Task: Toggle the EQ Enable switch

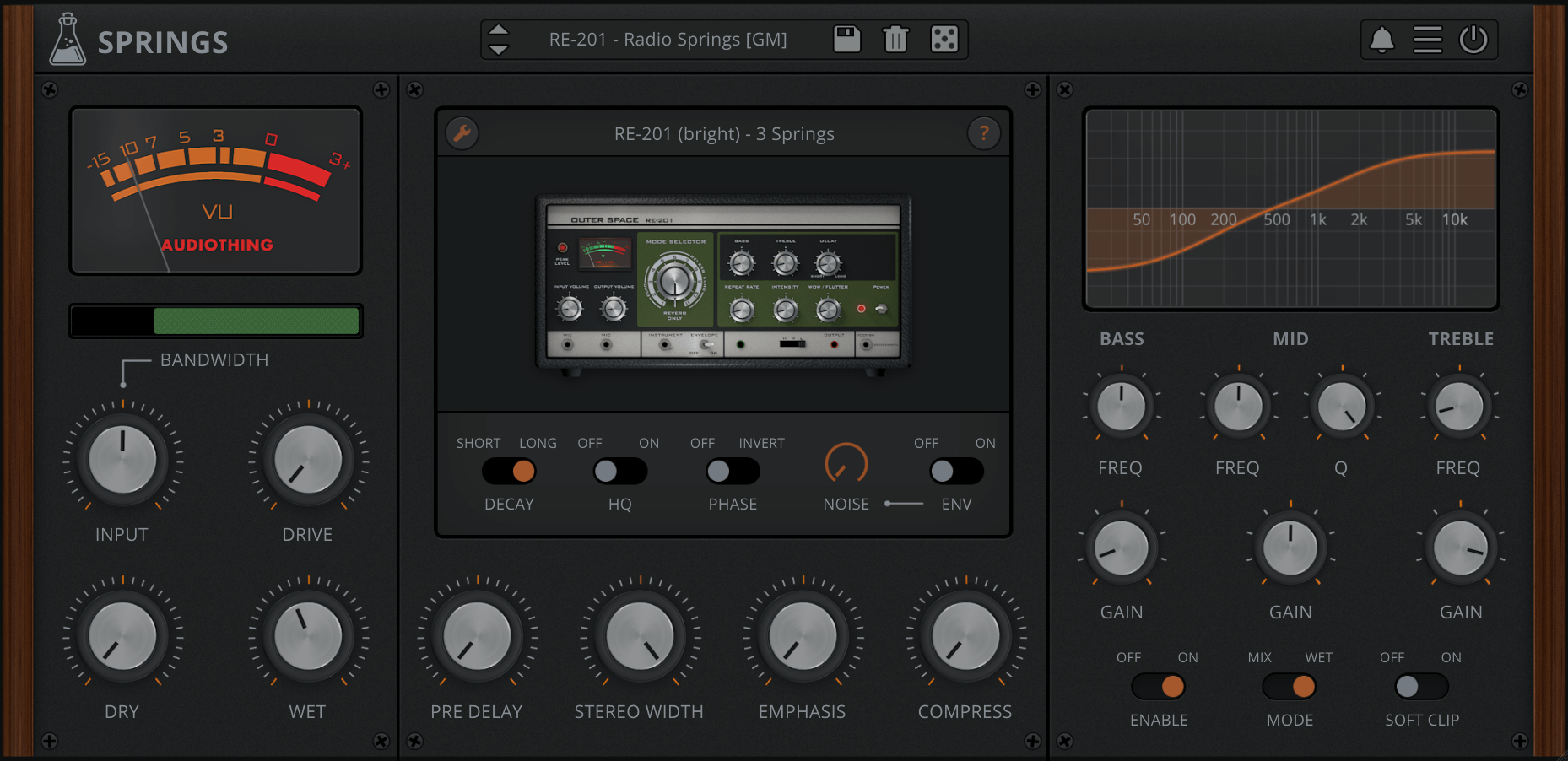Action: (x=1159, y=687)
